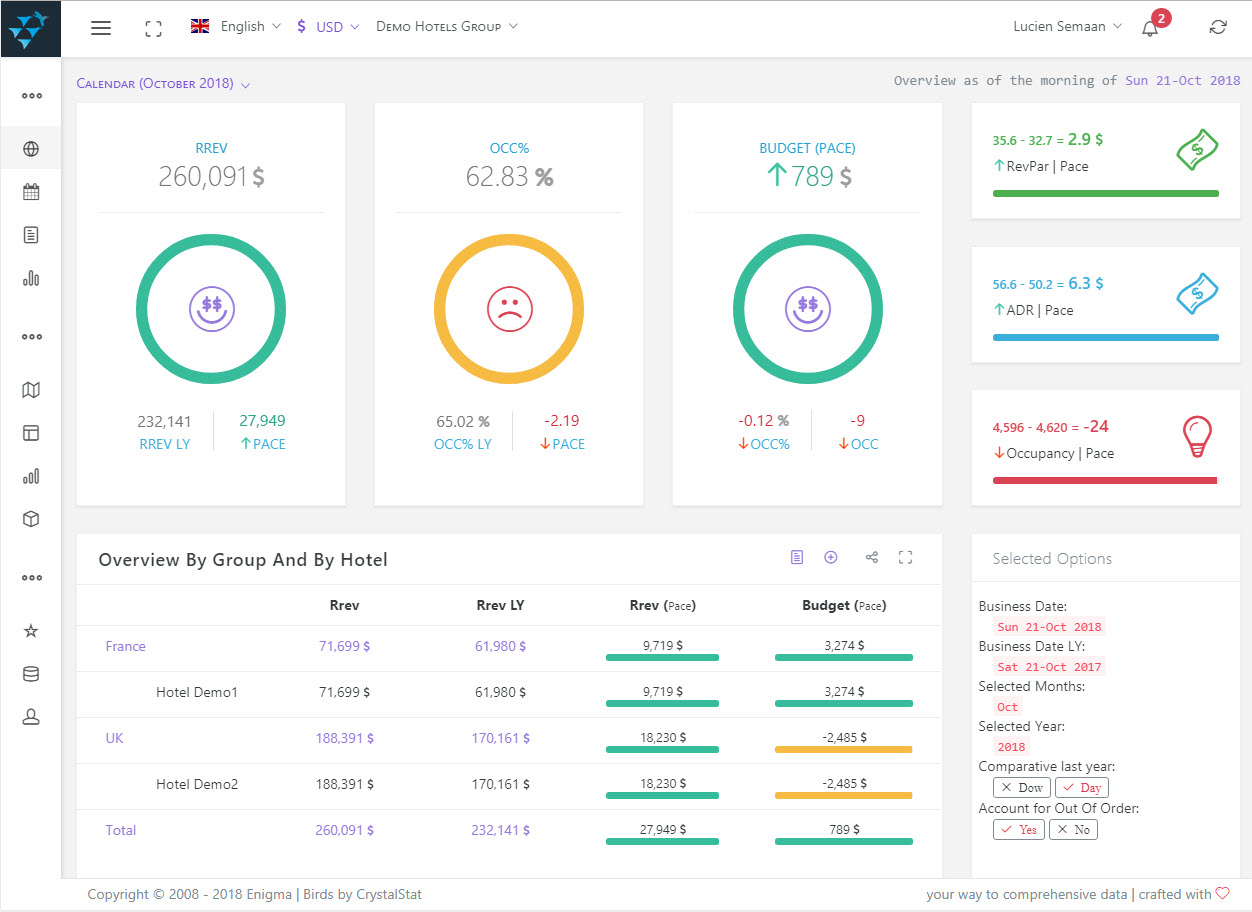Viewport: 1252px width, 912px height.
Task: Expand the Overview table to fullscreen
Action: pos(906,558)
